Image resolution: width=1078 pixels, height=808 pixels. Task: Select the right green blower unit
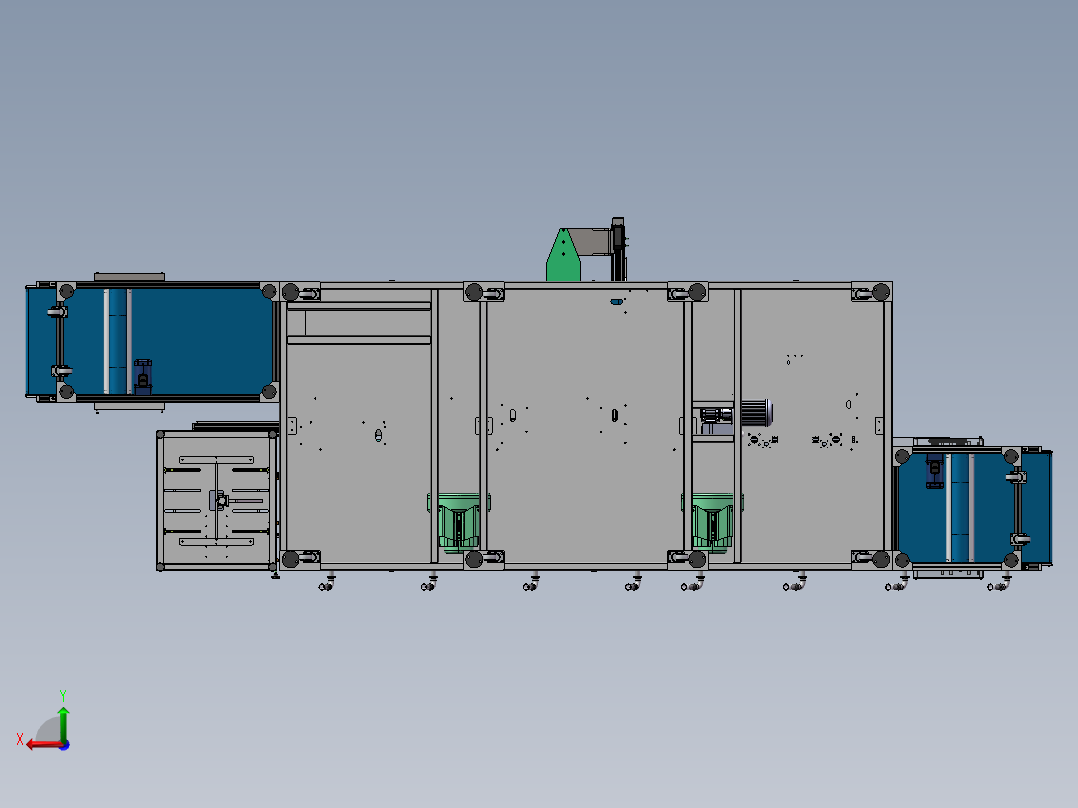click(713, 522)
